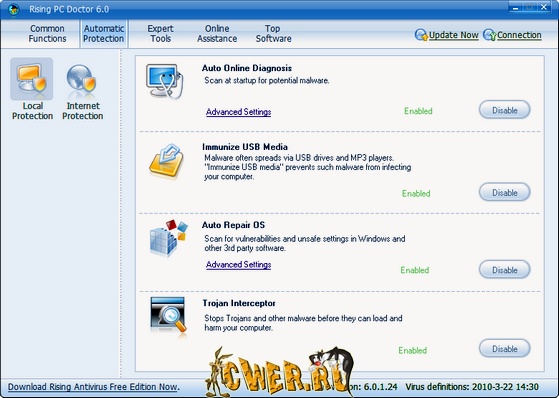The height and width of the screenshot is (398, 559).
Task: Switch to the Common Functions tab
Action: coord(47,34)
